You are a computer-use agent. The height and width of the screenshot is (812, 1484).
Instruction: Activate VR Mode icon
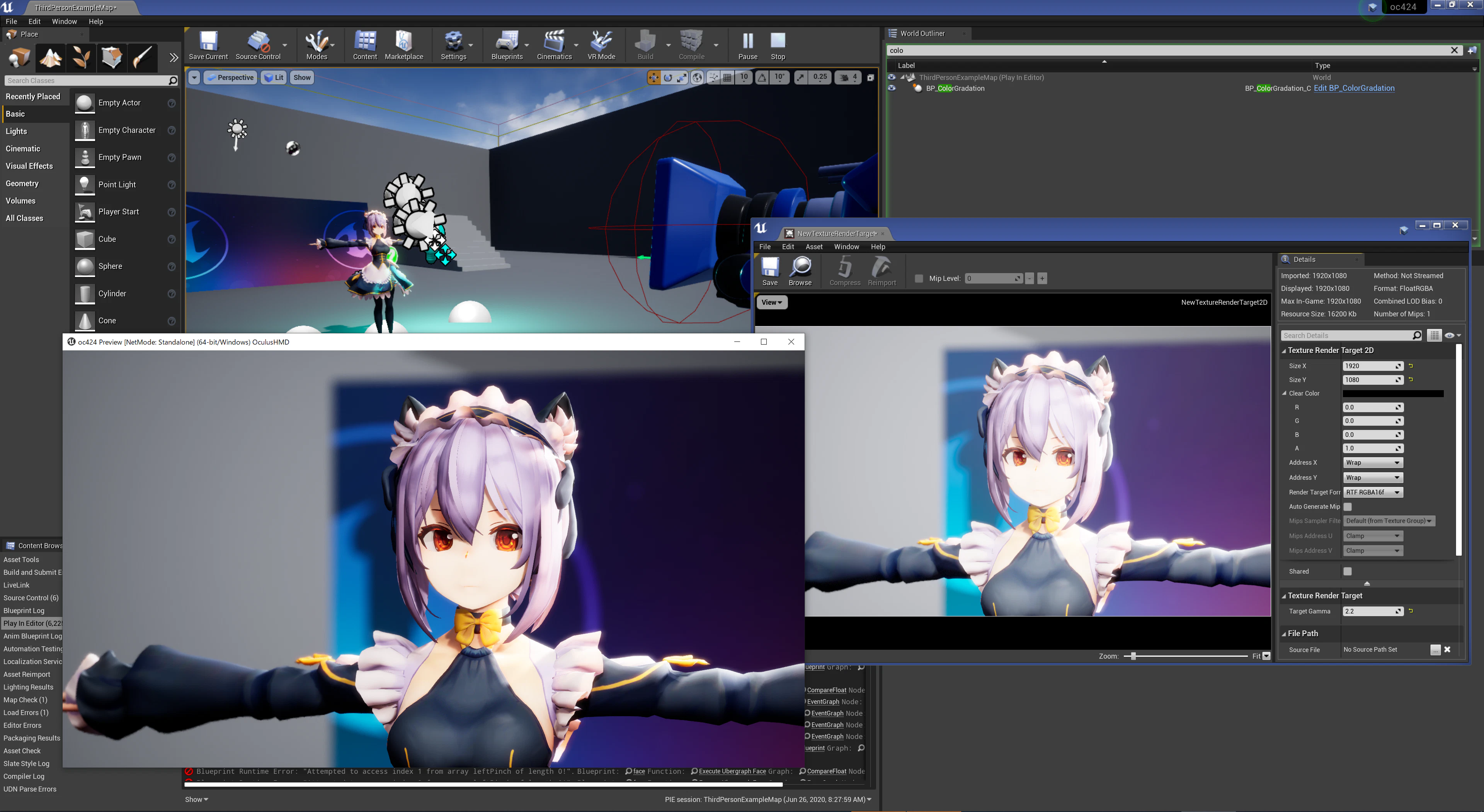601,46
